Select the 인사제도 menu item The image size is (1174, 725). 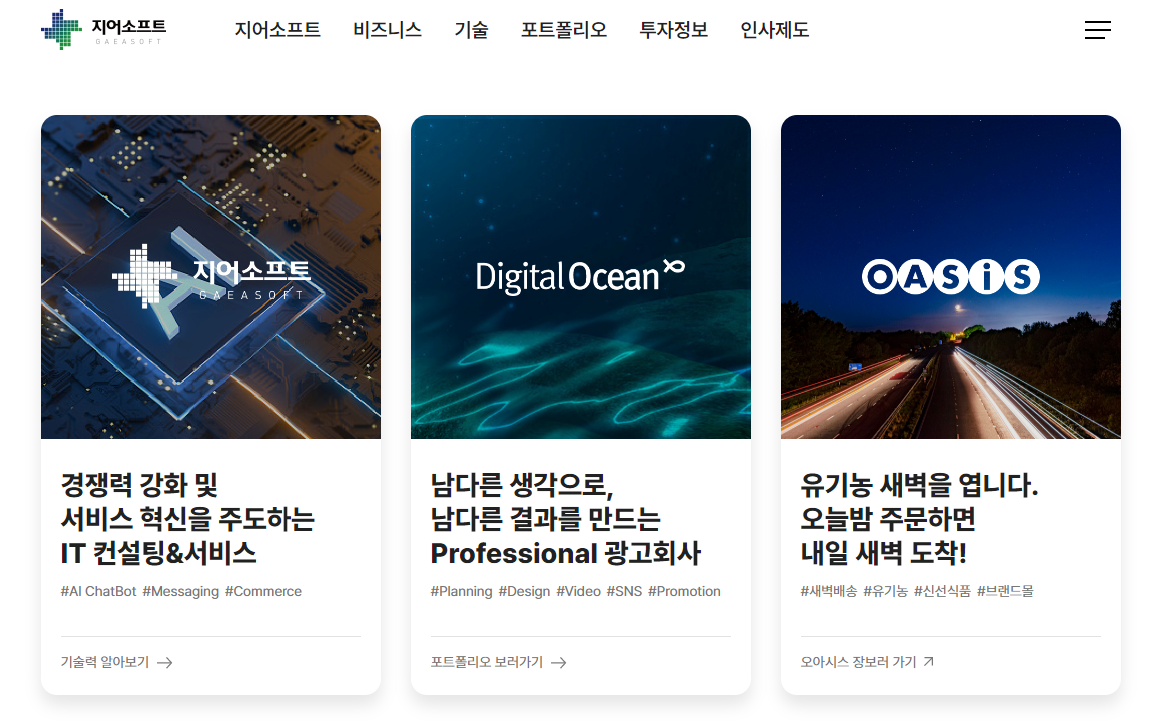coord(775,30)
